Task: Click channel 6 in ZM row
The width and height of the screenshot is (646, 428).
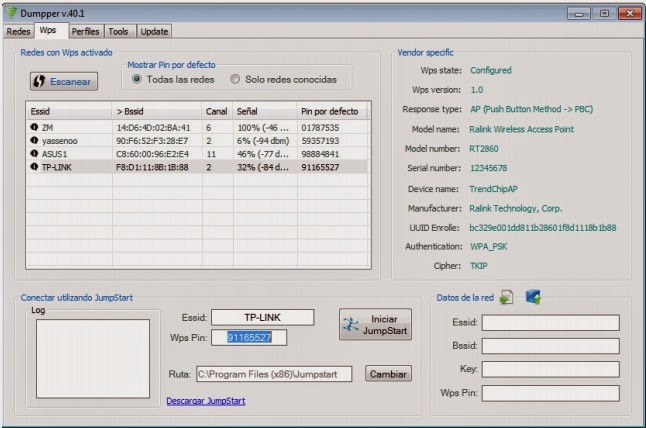Action: pos(208,128)
